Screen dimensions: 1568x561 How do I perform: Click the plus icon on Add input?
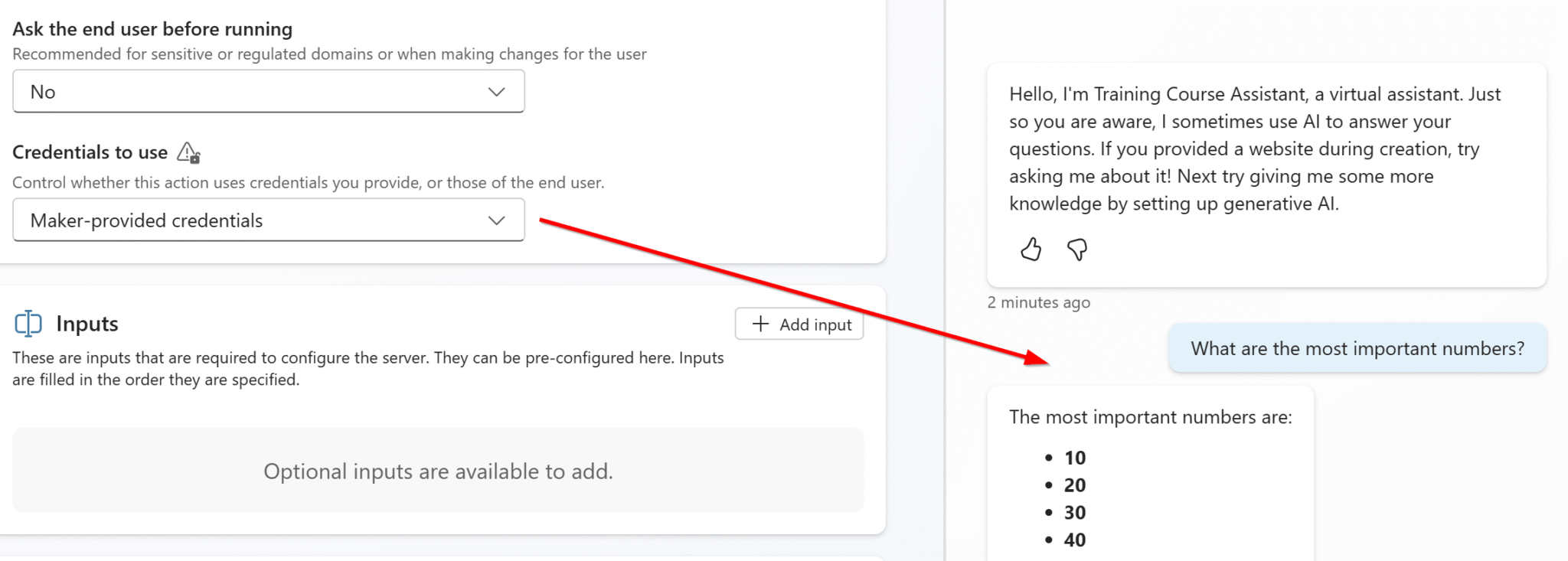(761, 325)
